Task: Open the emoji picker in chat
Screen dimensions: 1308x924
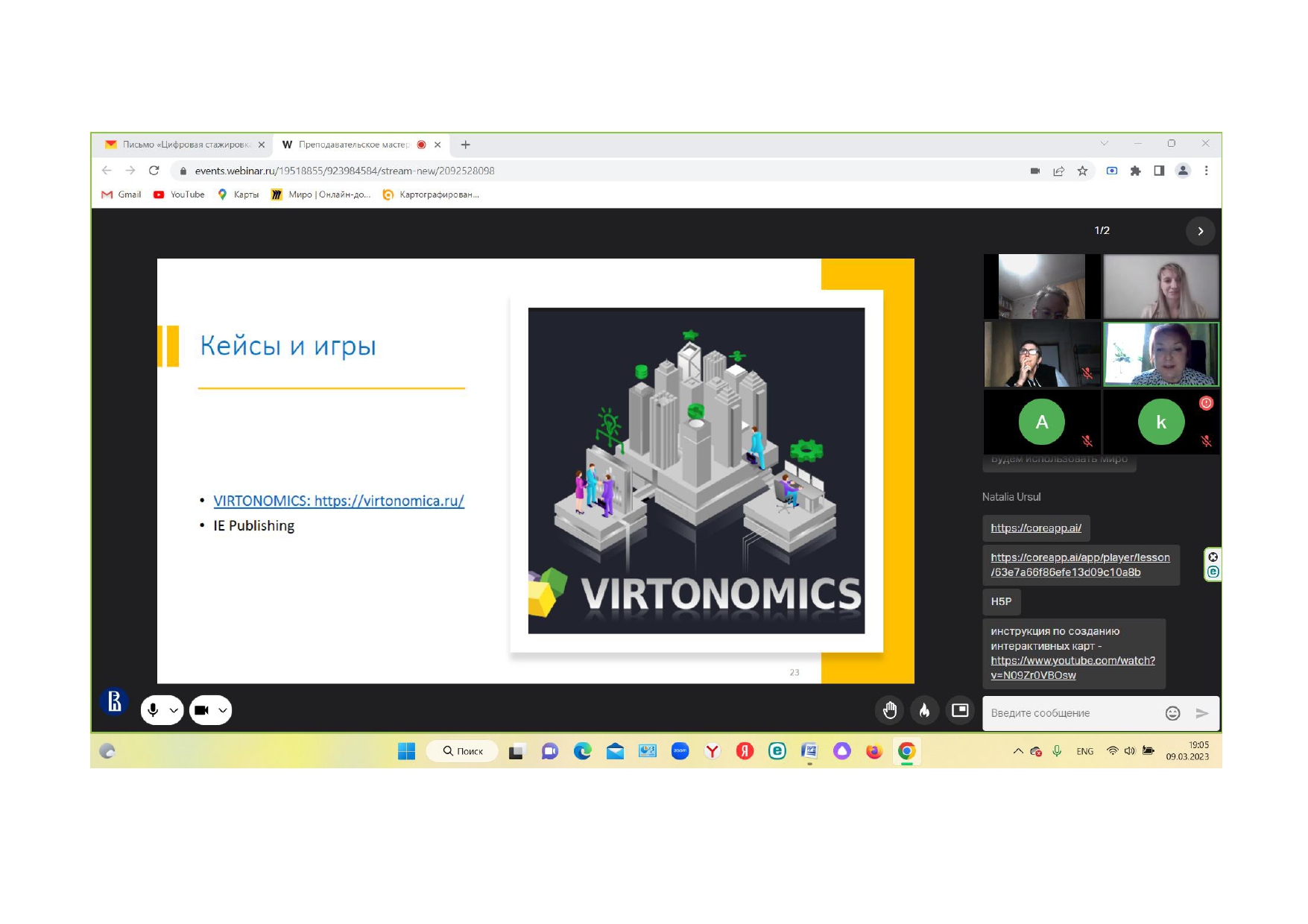Action: pyautogui.click(x=1172, y=713)
